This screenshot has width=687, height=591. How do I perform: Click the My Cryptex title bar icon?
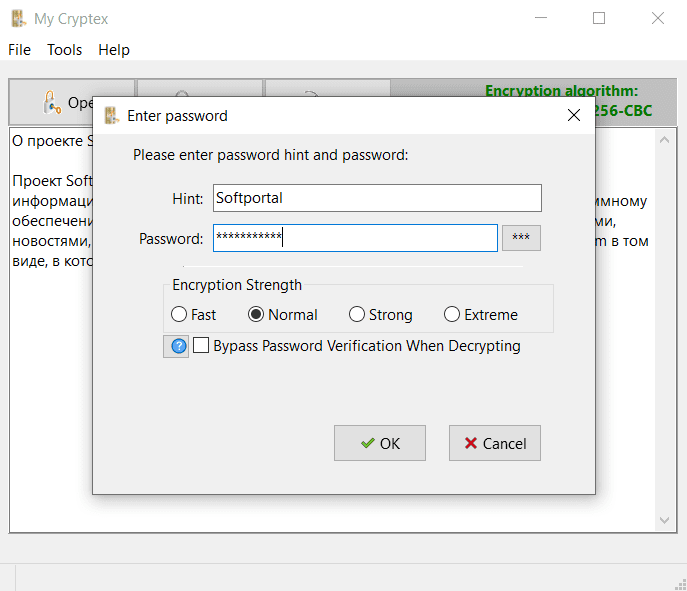18,19
